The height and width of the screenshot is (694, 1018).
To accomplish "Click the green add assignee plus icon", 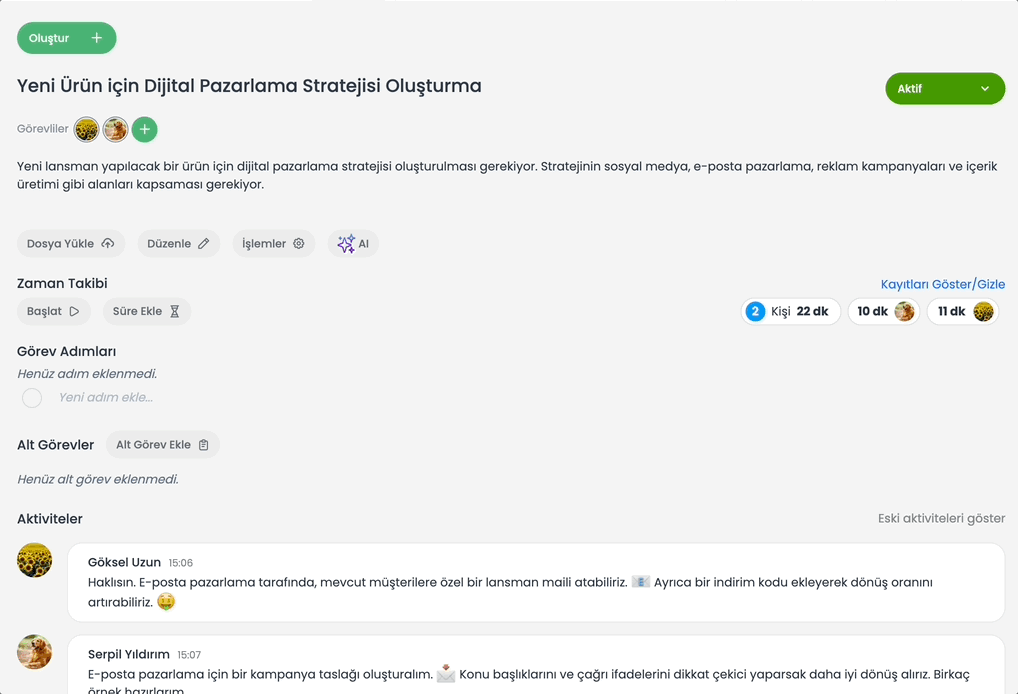I will coord(145,129).
